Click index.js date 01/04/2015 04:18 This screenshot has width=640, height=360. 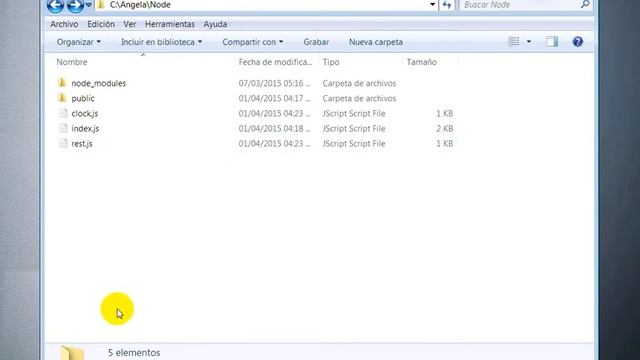click(x=275, y=129)
